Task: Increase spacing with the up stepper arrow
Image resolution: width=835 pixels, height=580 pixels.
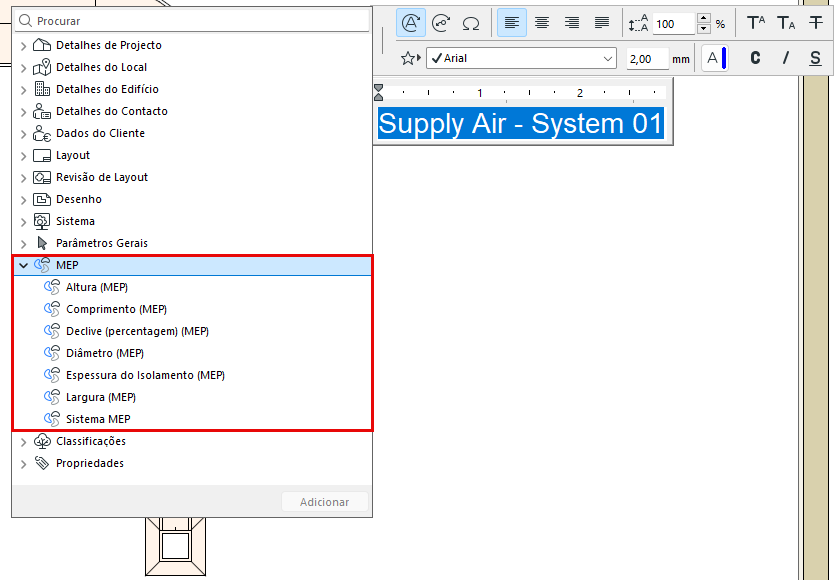Action: click(704, 18)
